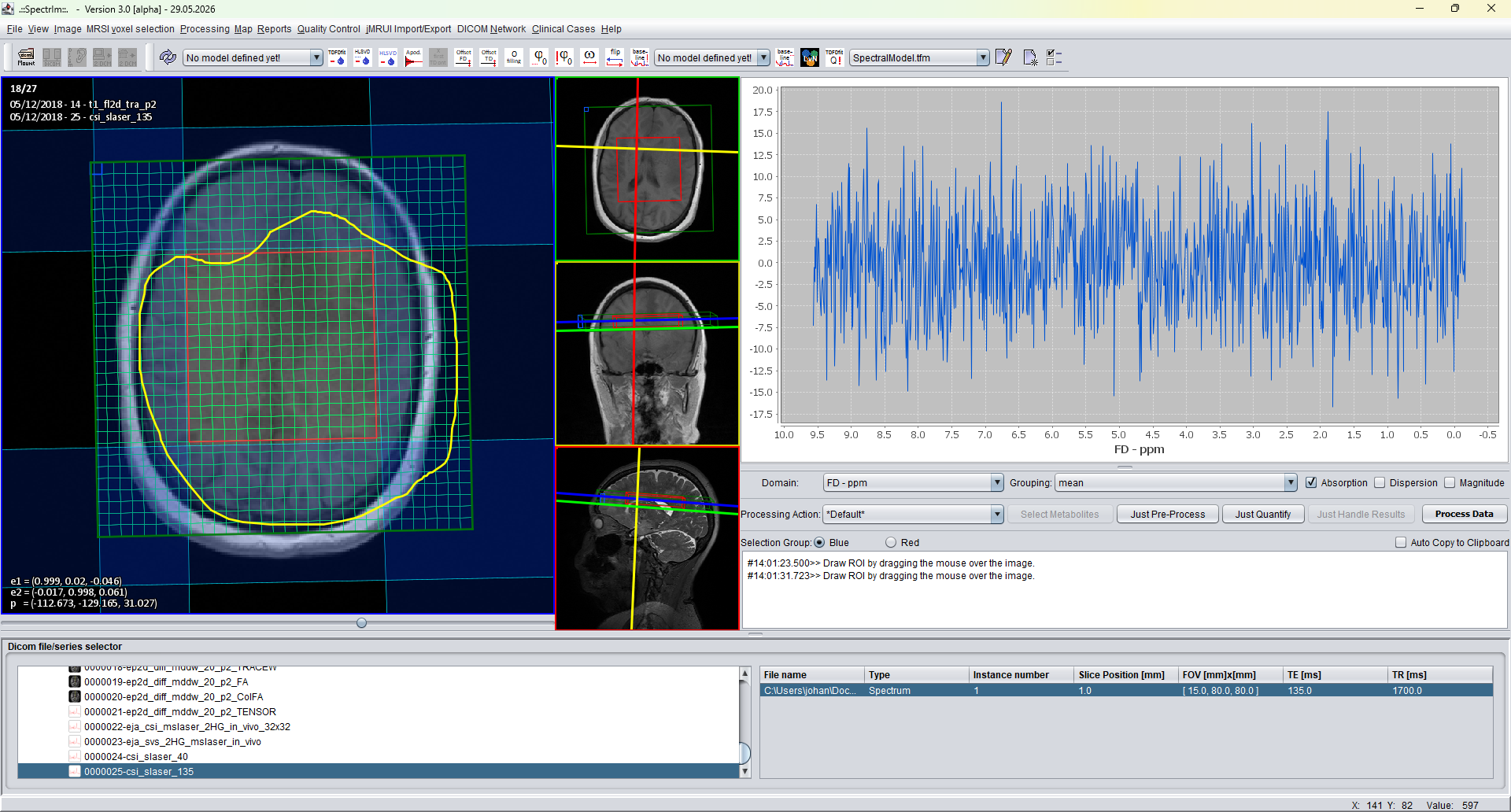Viewport: 1511px width, 812px height.
Task: Click the Process Data button
Action: (1464, 515)
